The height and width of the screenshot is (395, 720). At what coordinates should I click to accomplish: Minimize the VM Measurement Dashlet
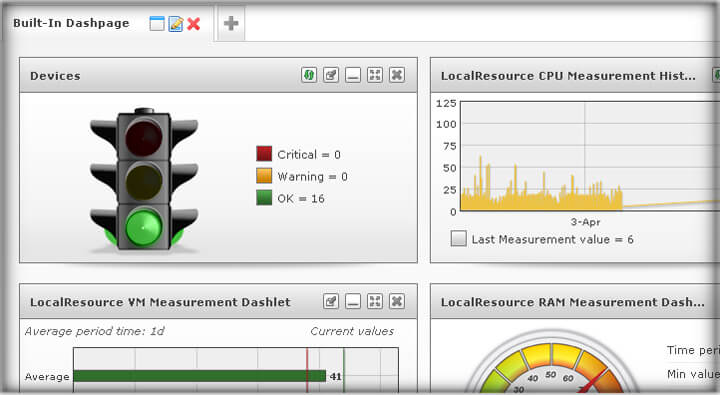[x=353, y=301]
